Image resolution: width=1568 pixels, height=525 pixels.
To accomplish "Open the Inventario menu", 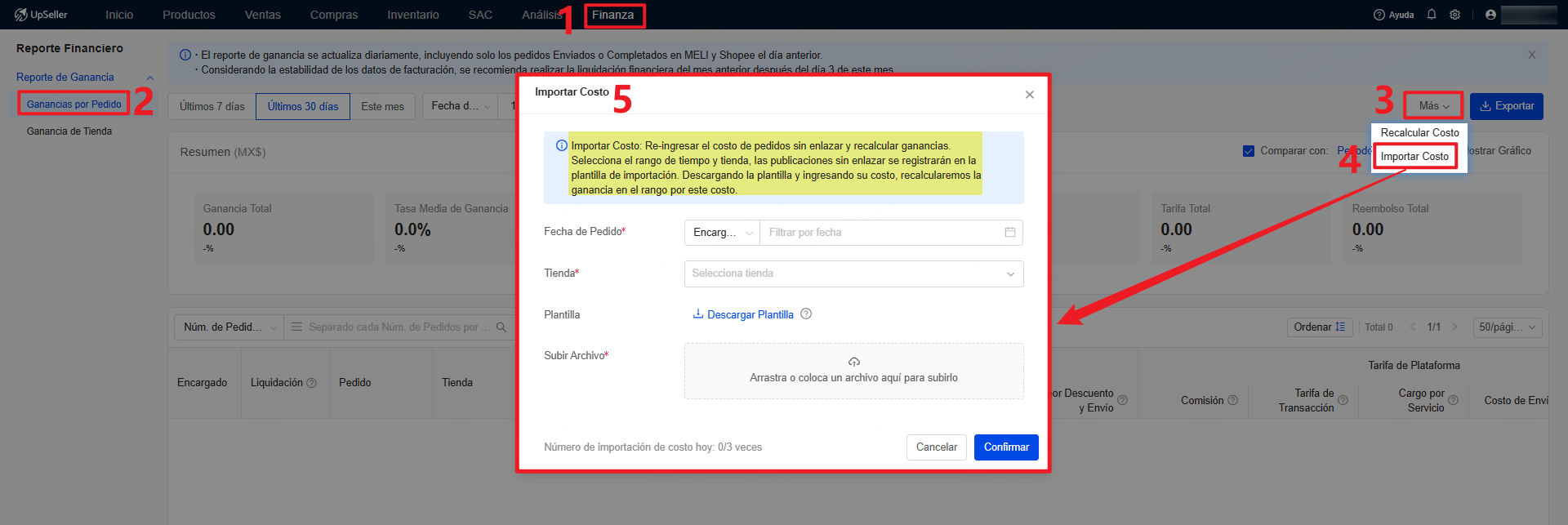I will pyautogui.click(x=413, y=15).
